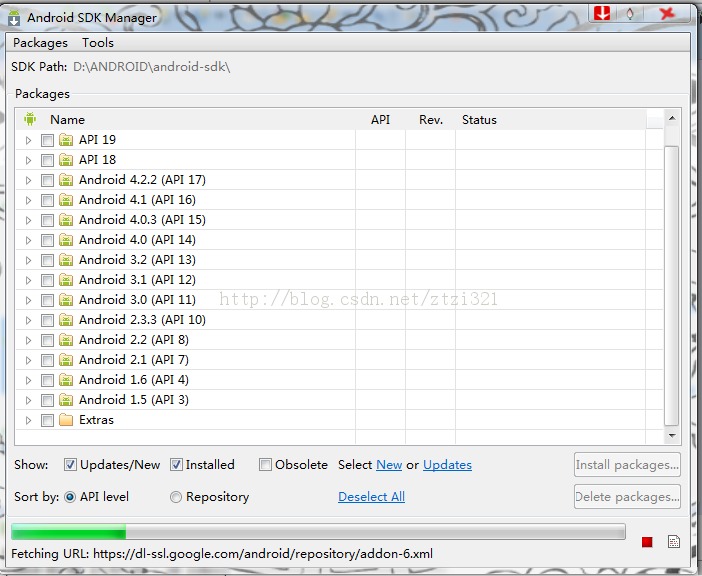
Task: Click the fetching progress bar
Action: point(318,532)
